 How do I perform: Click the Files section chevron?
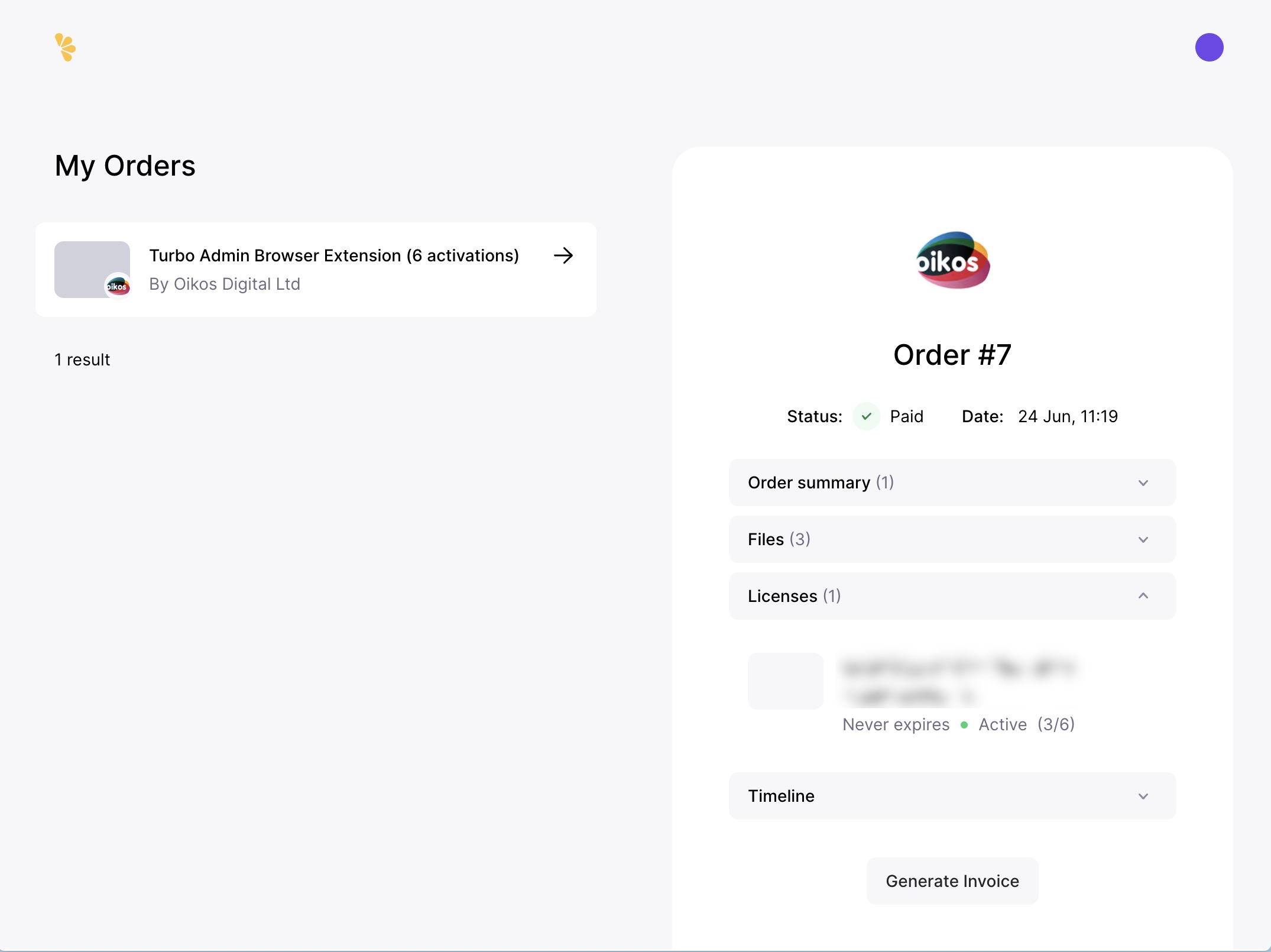(x=1143, y=540)
